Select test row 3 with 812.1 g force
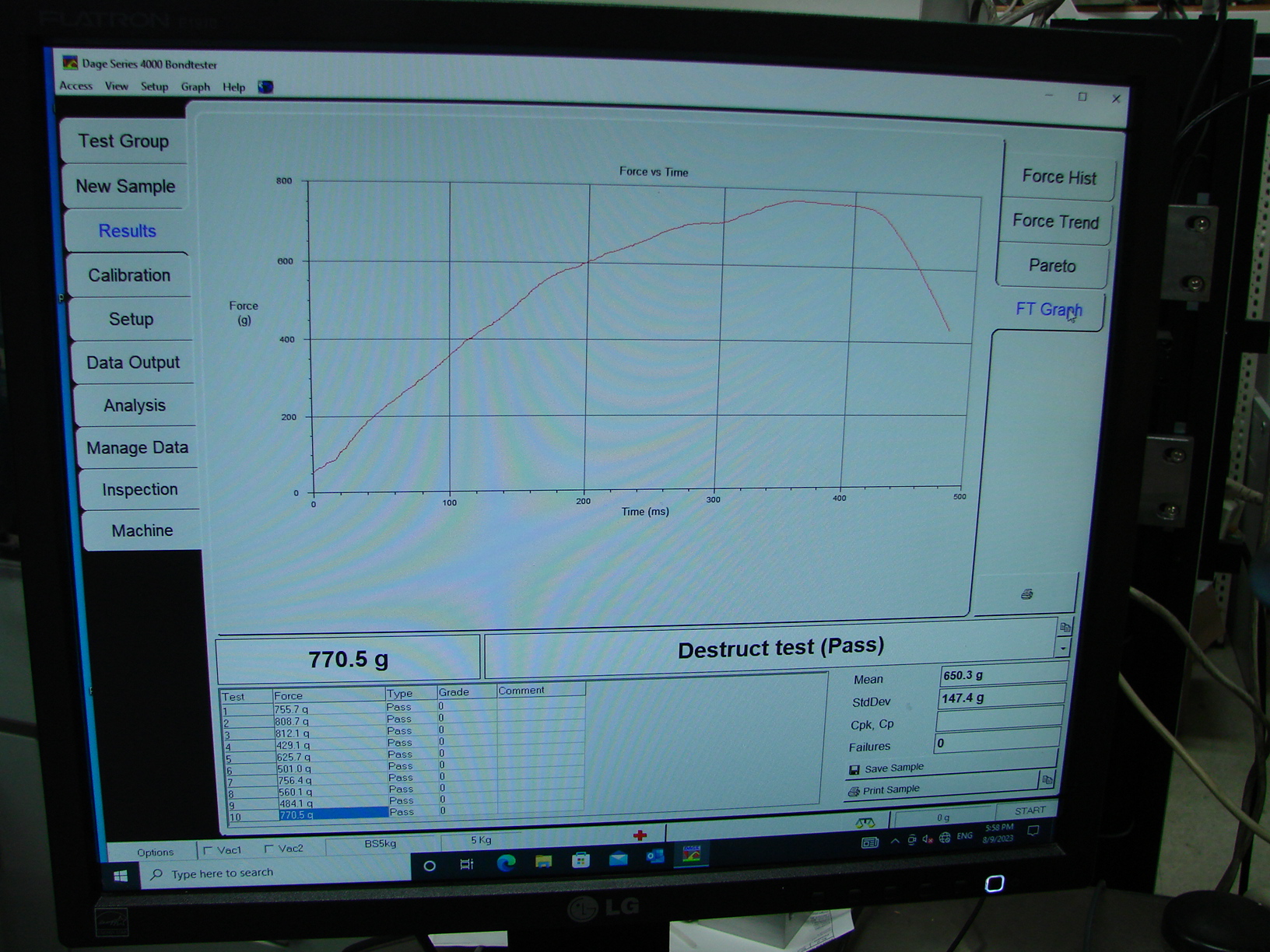The image size is (1270, 952). (293, 733)
